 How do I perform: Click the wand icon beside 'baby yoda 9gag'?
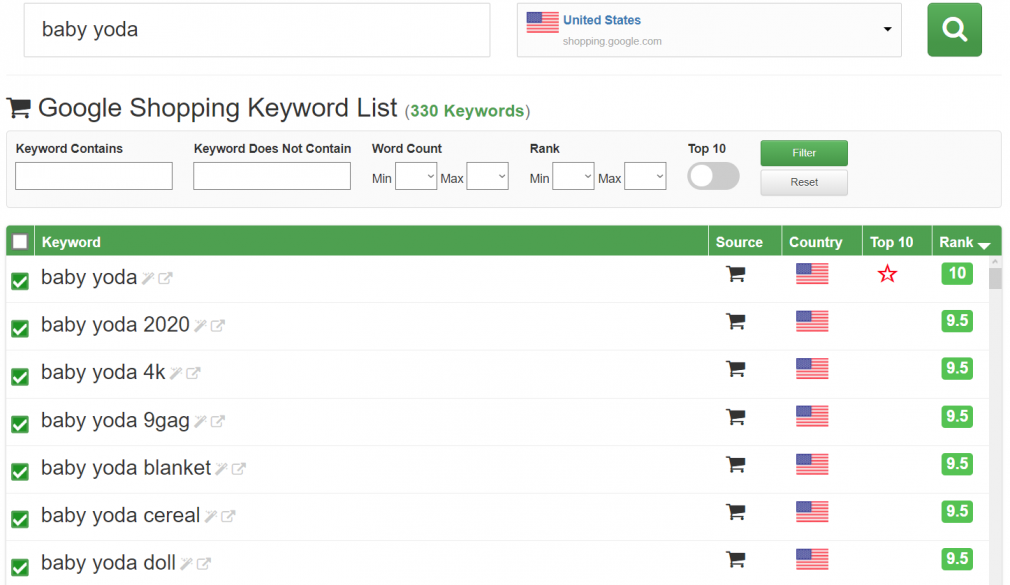click(x=200, y=421)
